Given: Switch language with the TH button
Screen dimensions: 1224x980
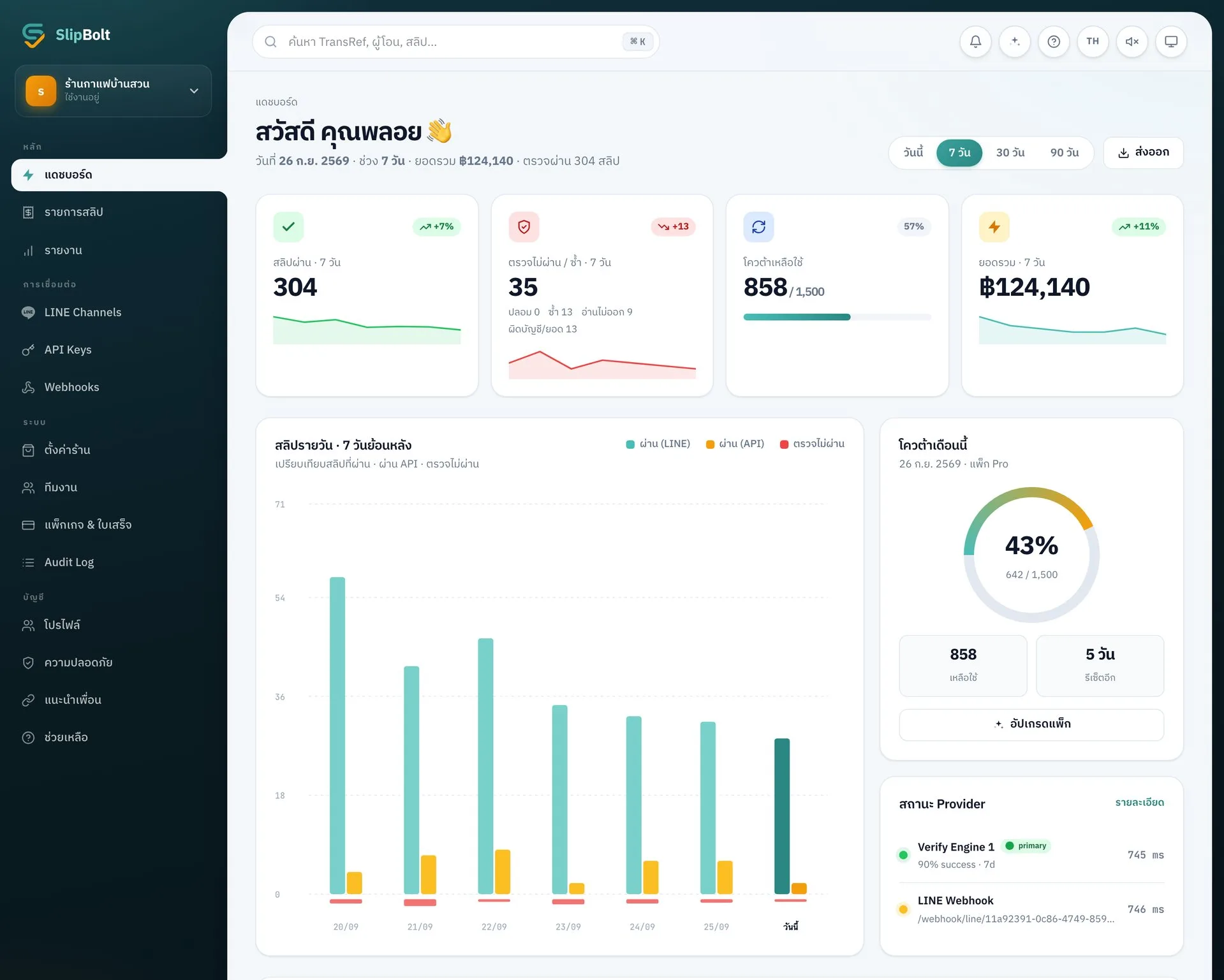Looking at the screenshot, I should point(1093,42).
